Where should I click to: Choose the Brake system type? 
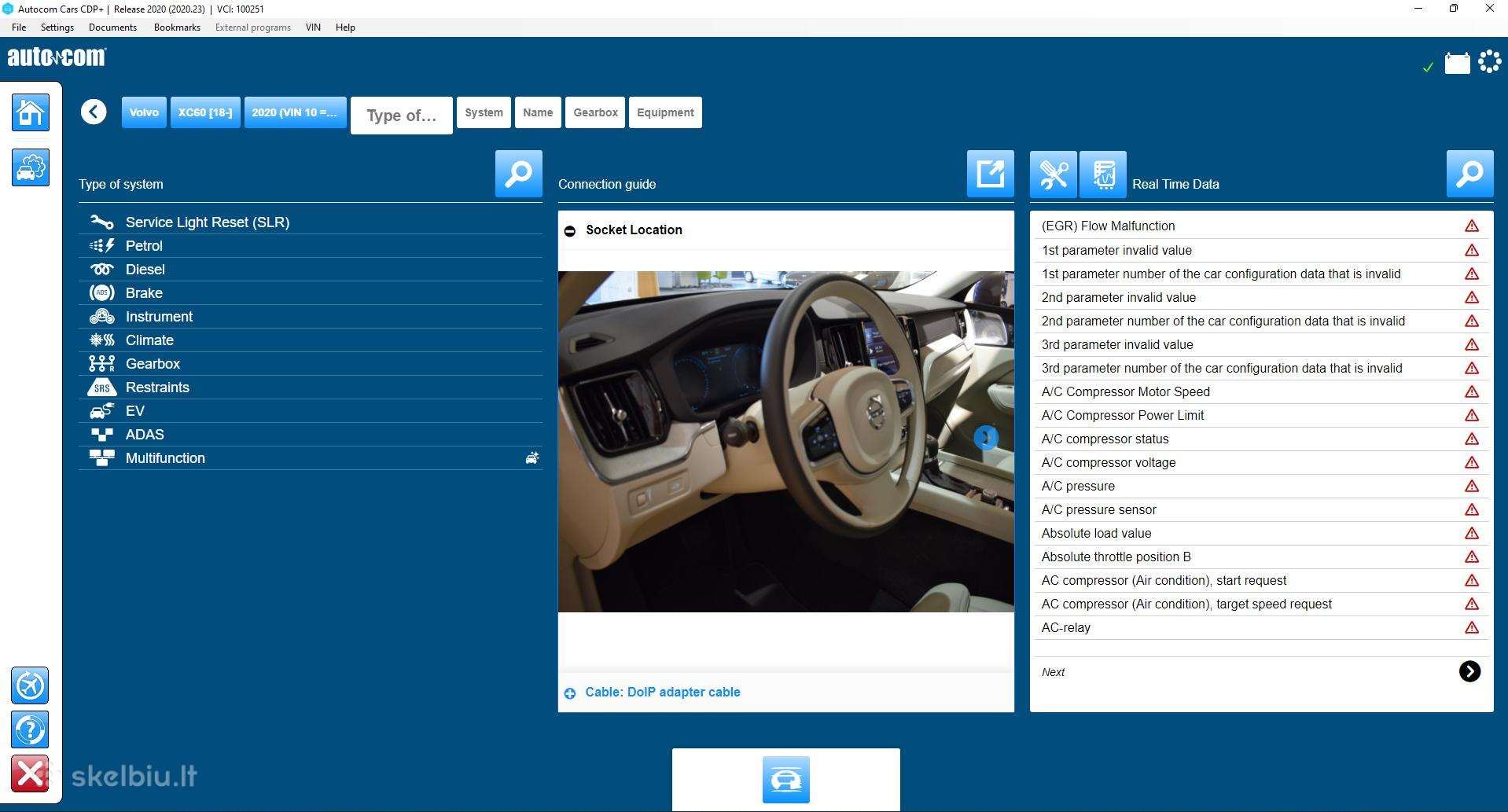click(311, 293)
